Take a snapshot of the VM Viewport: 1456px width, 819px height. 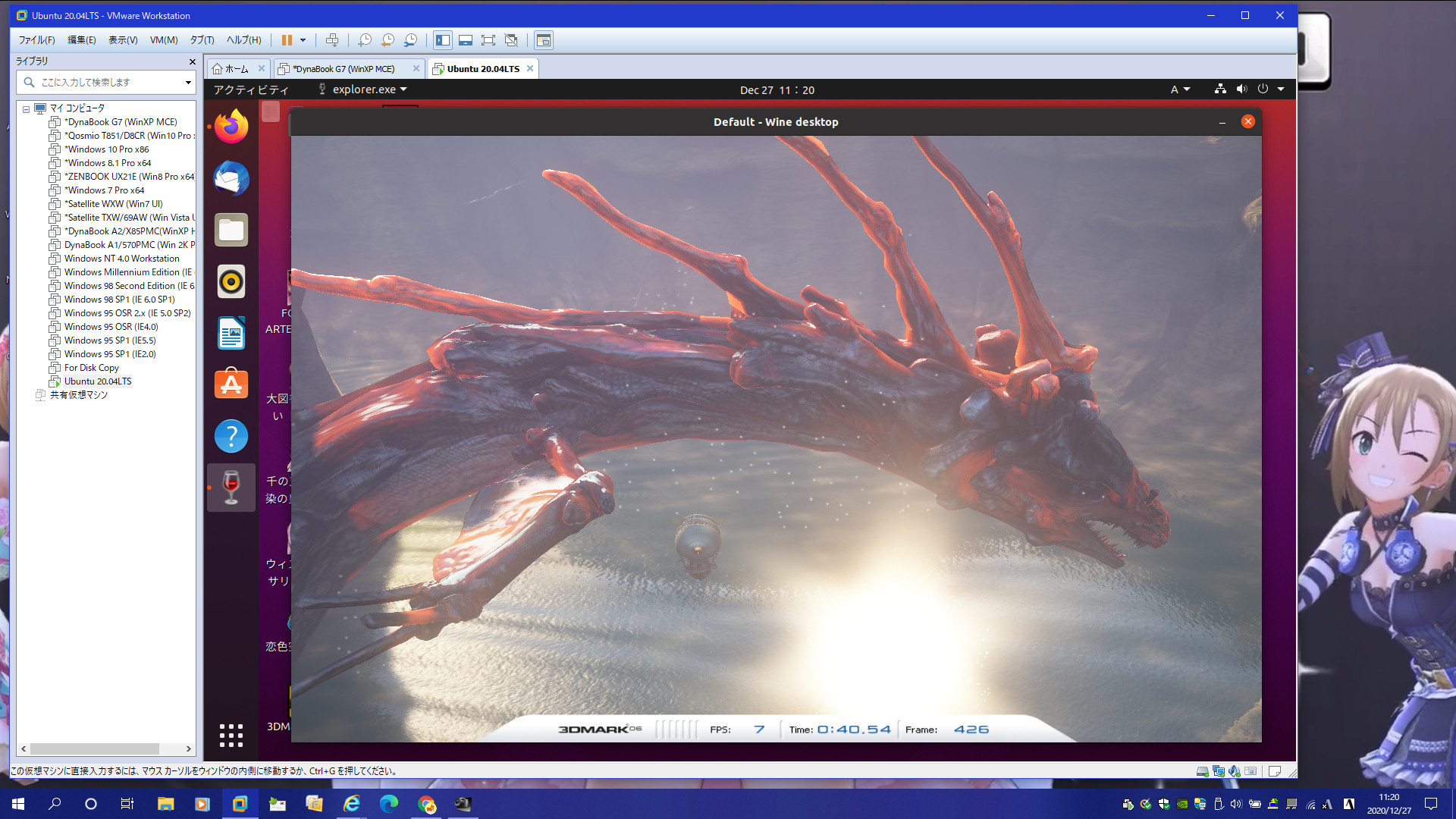365,40
